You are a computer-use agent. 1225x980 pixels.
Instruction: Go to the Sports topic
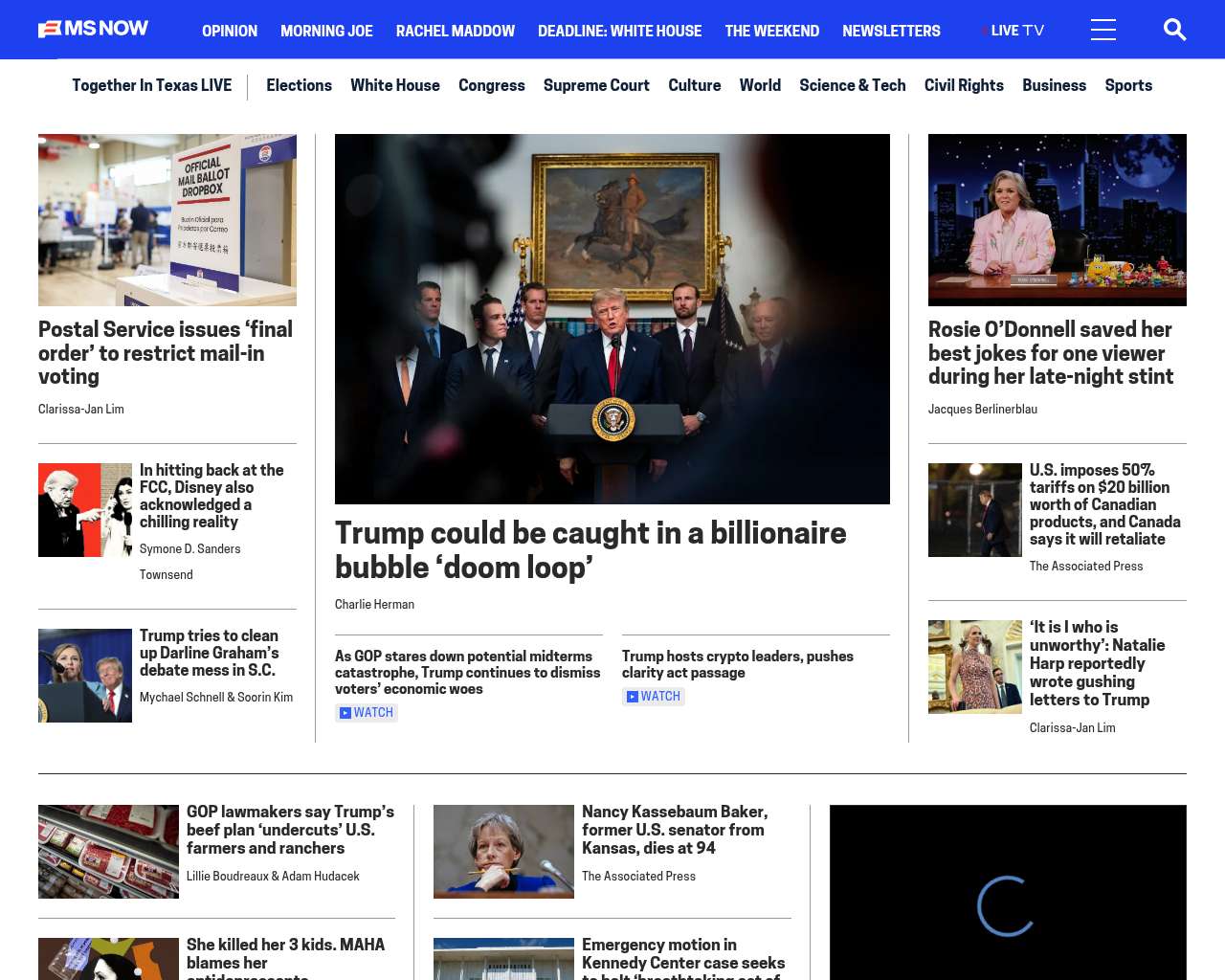coord(1128,85)
